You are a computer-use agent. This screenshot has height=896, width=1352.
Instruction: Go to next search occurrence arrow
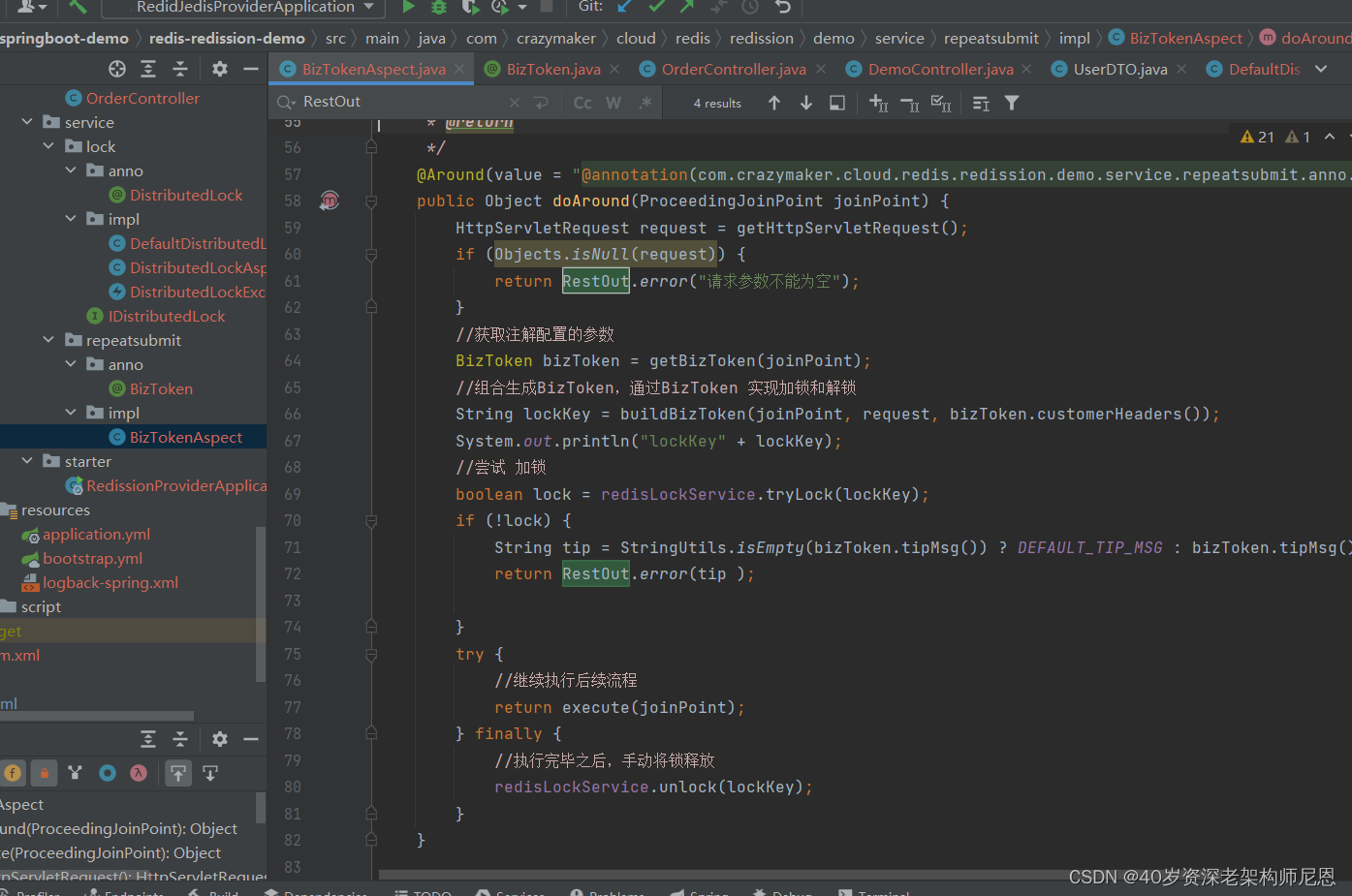pos(806,103)
